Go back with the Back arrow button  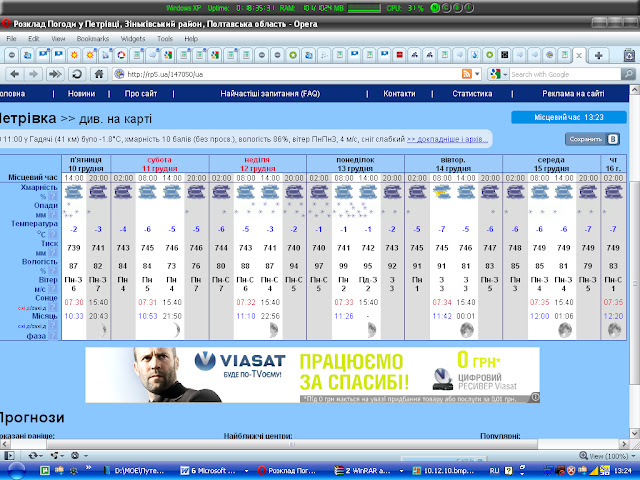[x=15, y=74]
